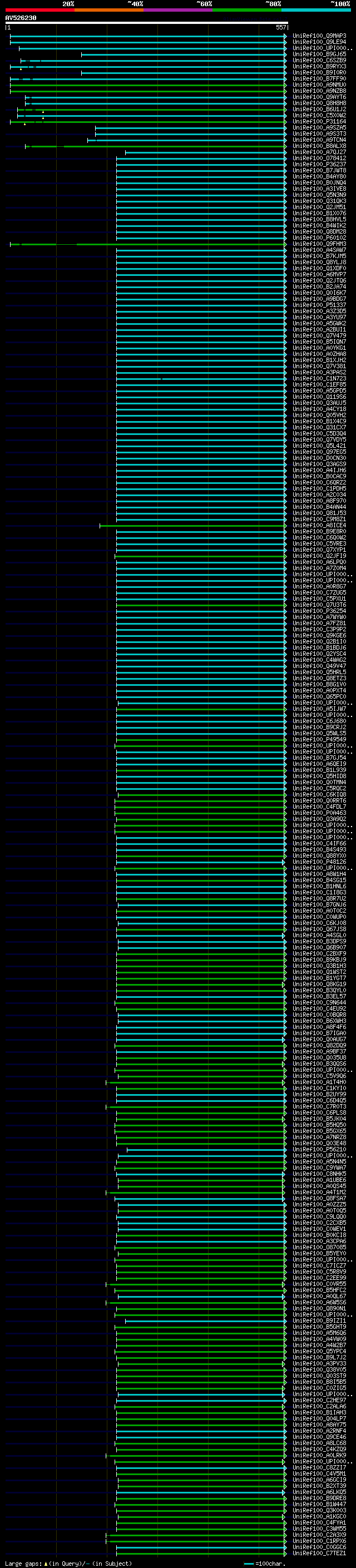The image size is (356, 1568).
Task: Select the UniRef100_B4AY80 label
Action: [319, 176]
